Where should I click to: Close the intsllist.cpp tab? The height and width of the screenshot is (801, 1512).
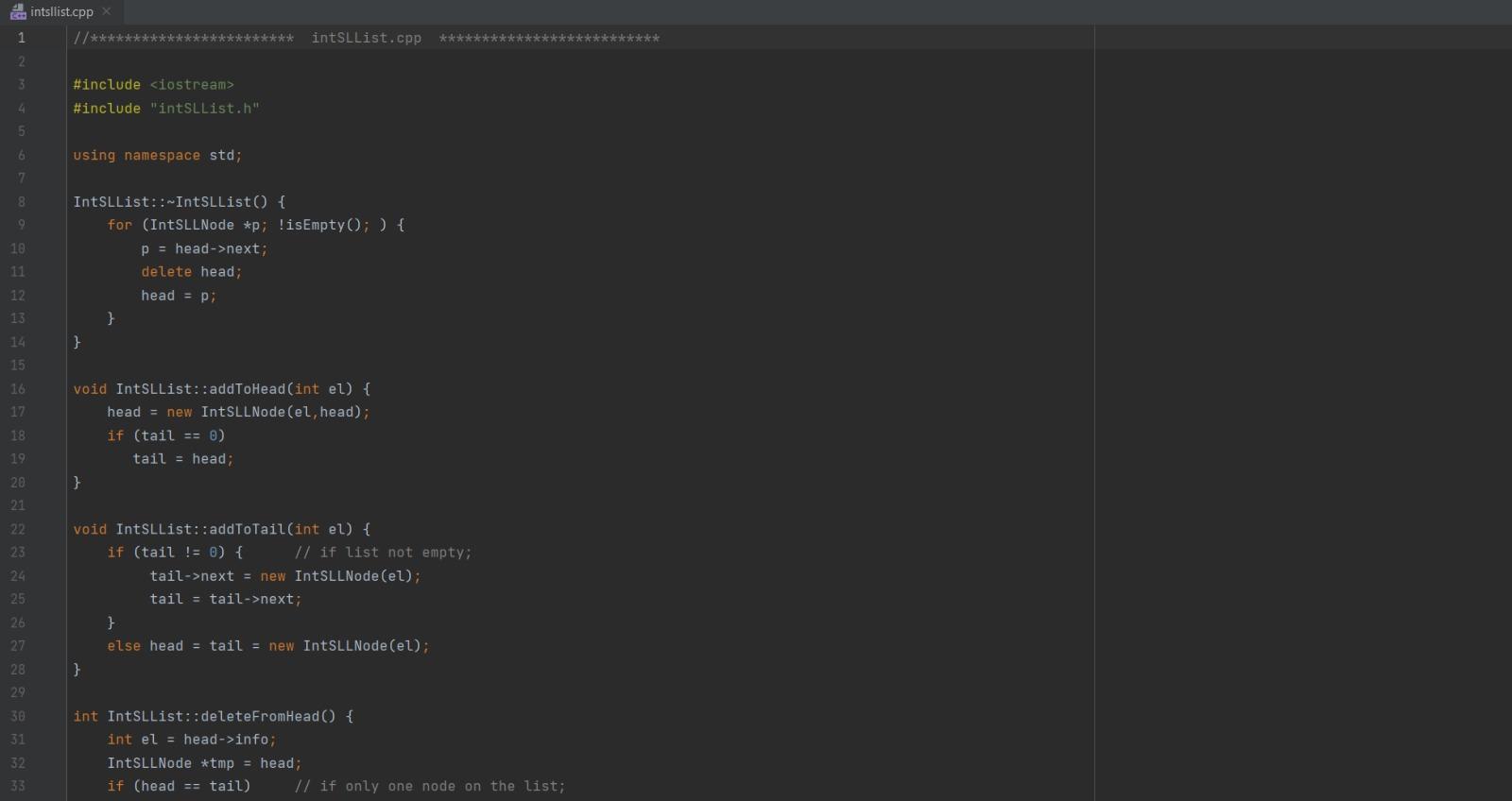pyautogui.click(x=106, y=11)
